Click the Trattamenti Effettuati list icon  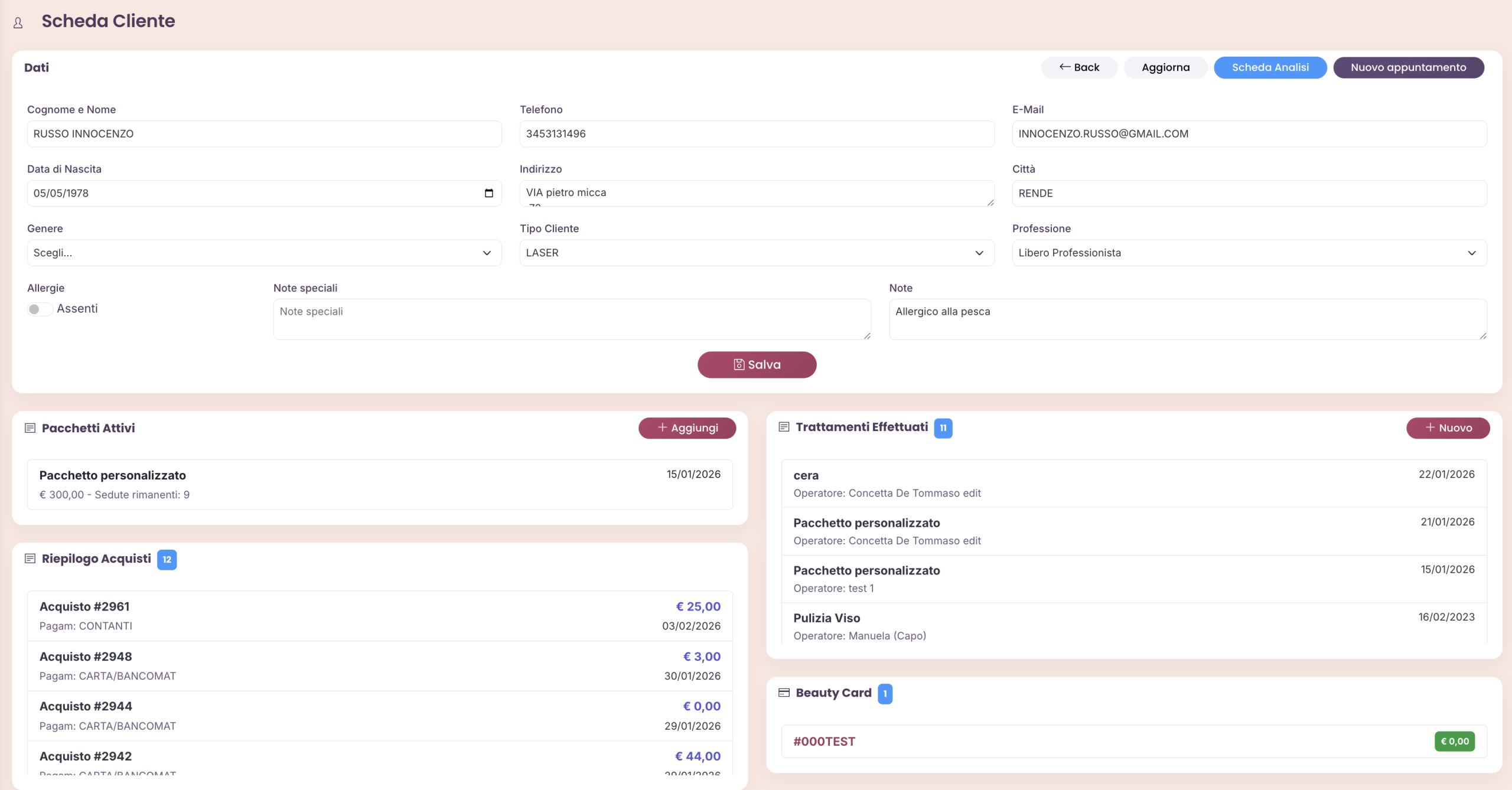[784, 427]
